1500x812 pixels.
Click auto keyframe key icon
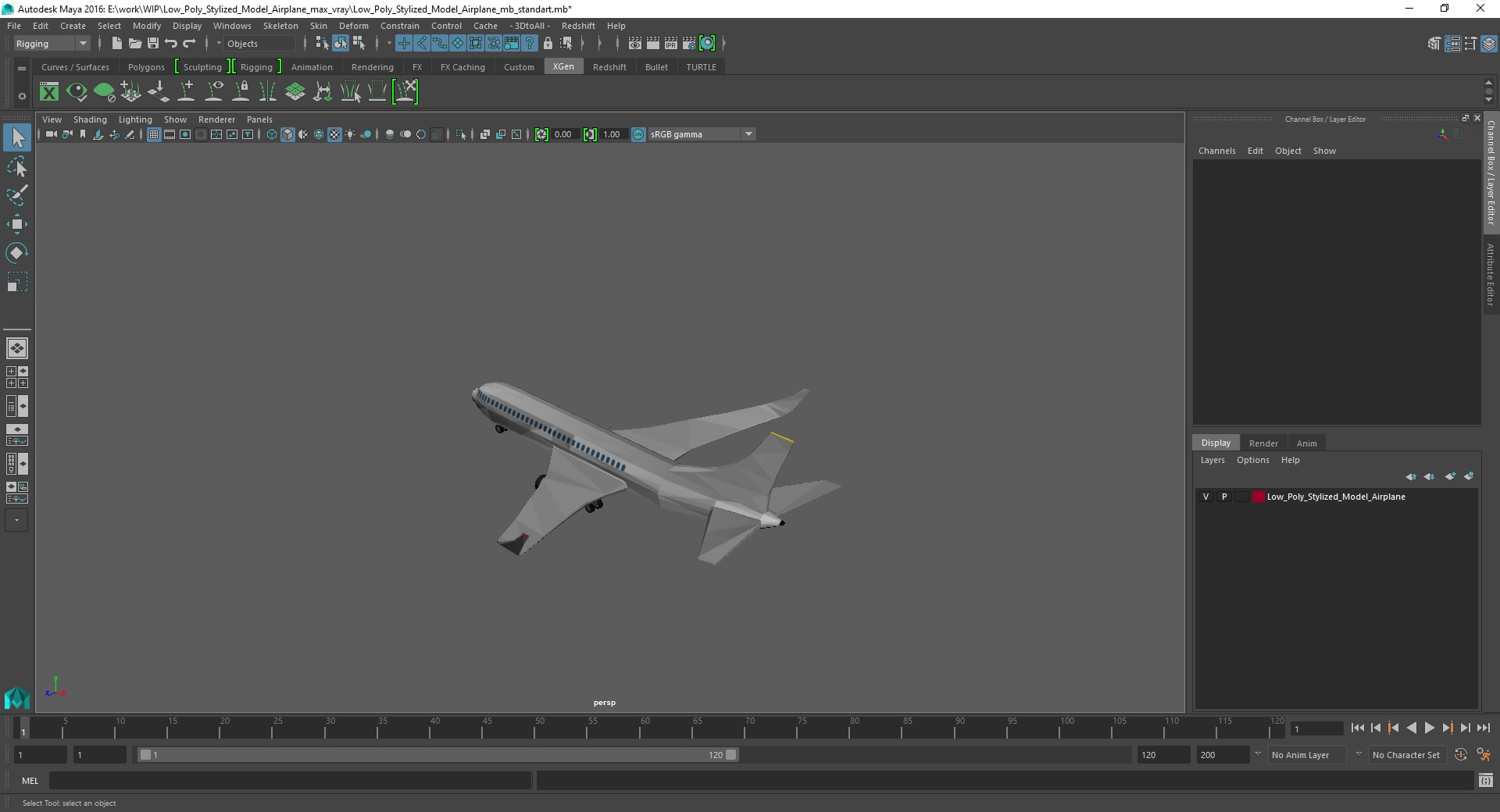click(1461, 755)
